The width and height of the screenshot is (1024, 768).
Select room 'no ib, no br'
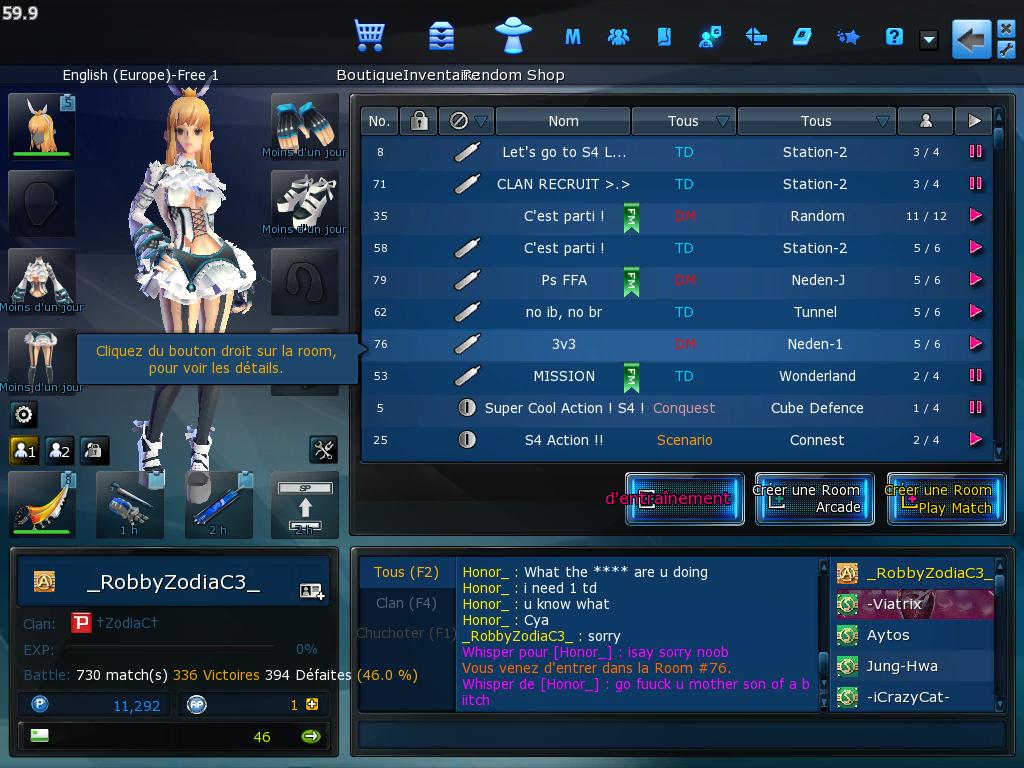click(676, 312)
